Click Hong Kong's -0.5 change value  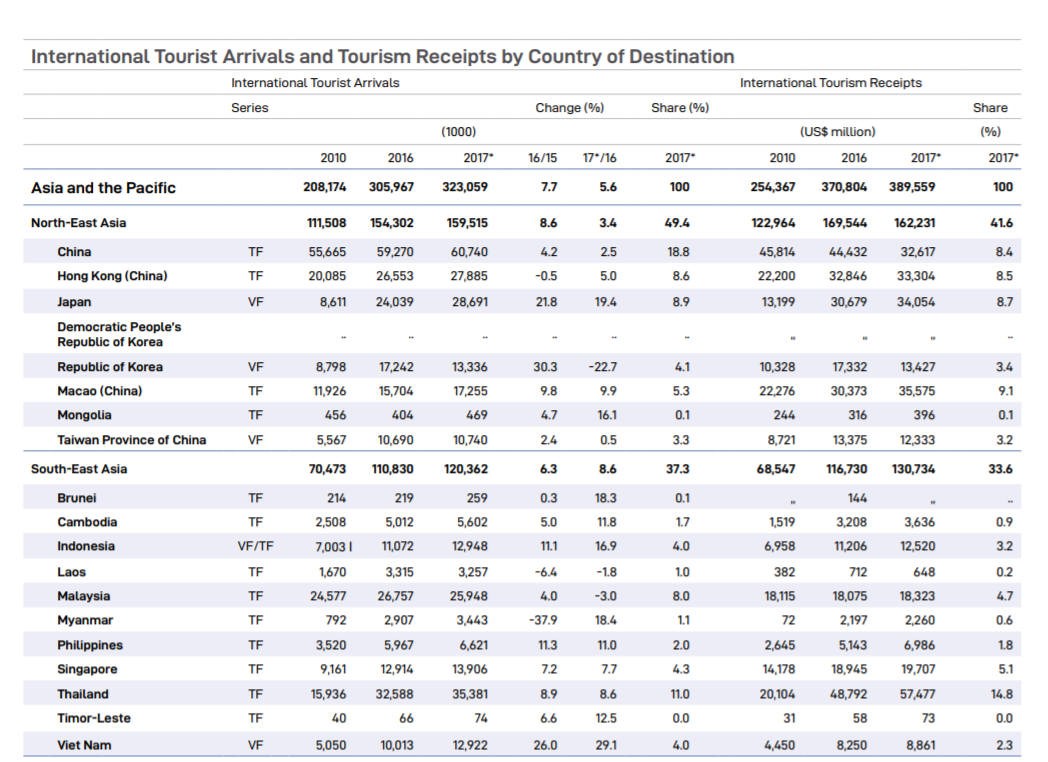[x=545, y=276]
